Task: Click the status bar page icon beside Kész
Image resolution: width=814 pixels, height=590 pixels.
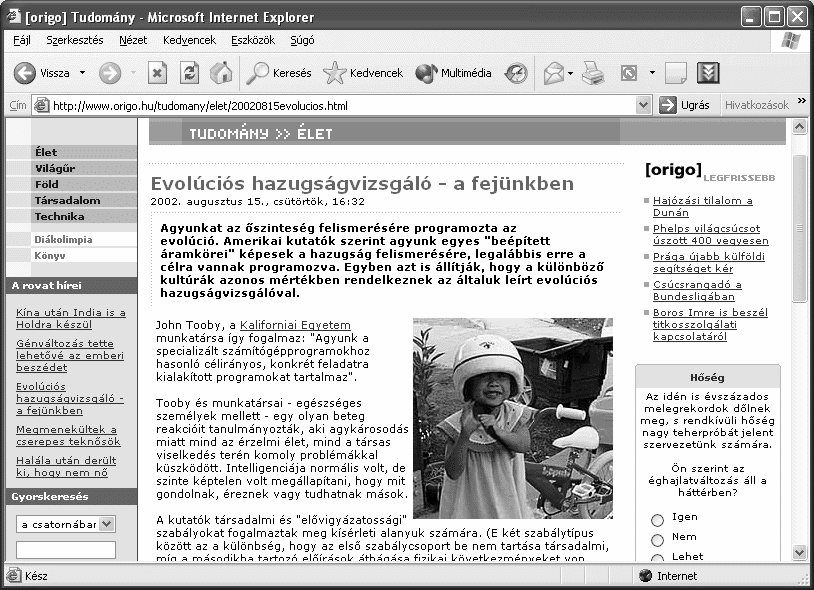Action: [13, 575]
